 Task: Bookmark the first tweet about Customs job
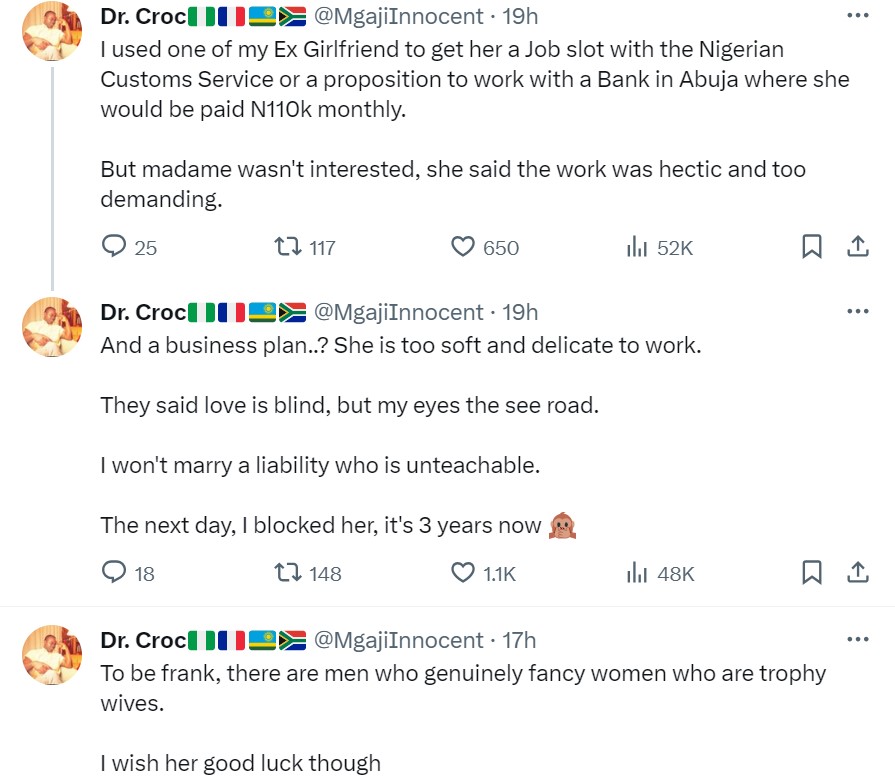point(812,246)
